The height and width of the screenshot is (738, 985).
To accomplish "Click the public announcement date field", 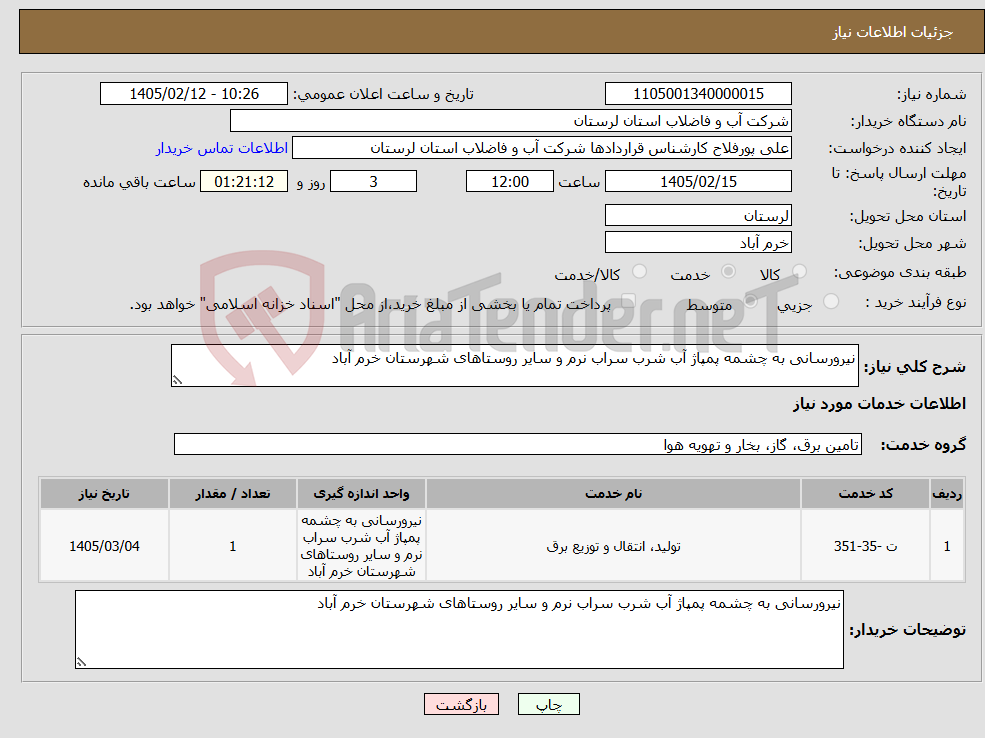I will [193, 94].
